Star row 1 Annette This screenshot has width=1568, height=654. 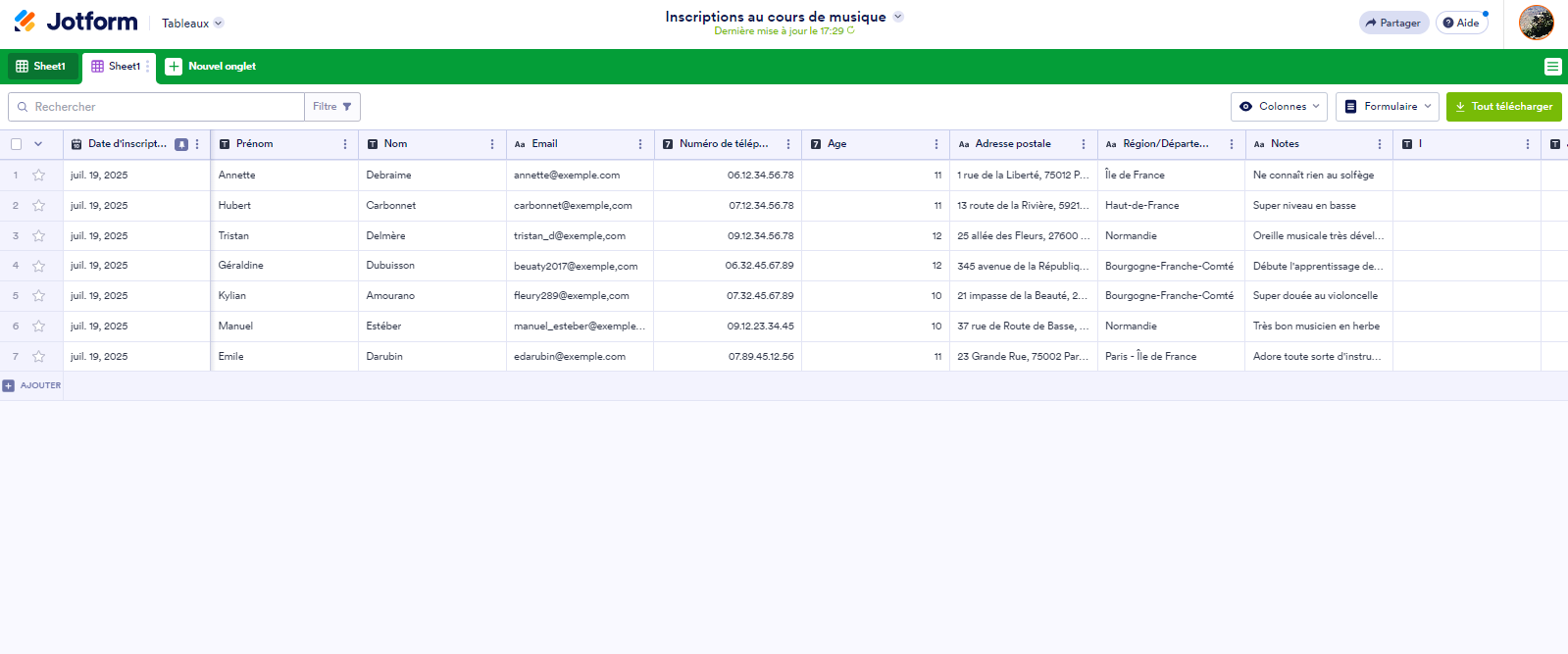(x=38, y=176)
